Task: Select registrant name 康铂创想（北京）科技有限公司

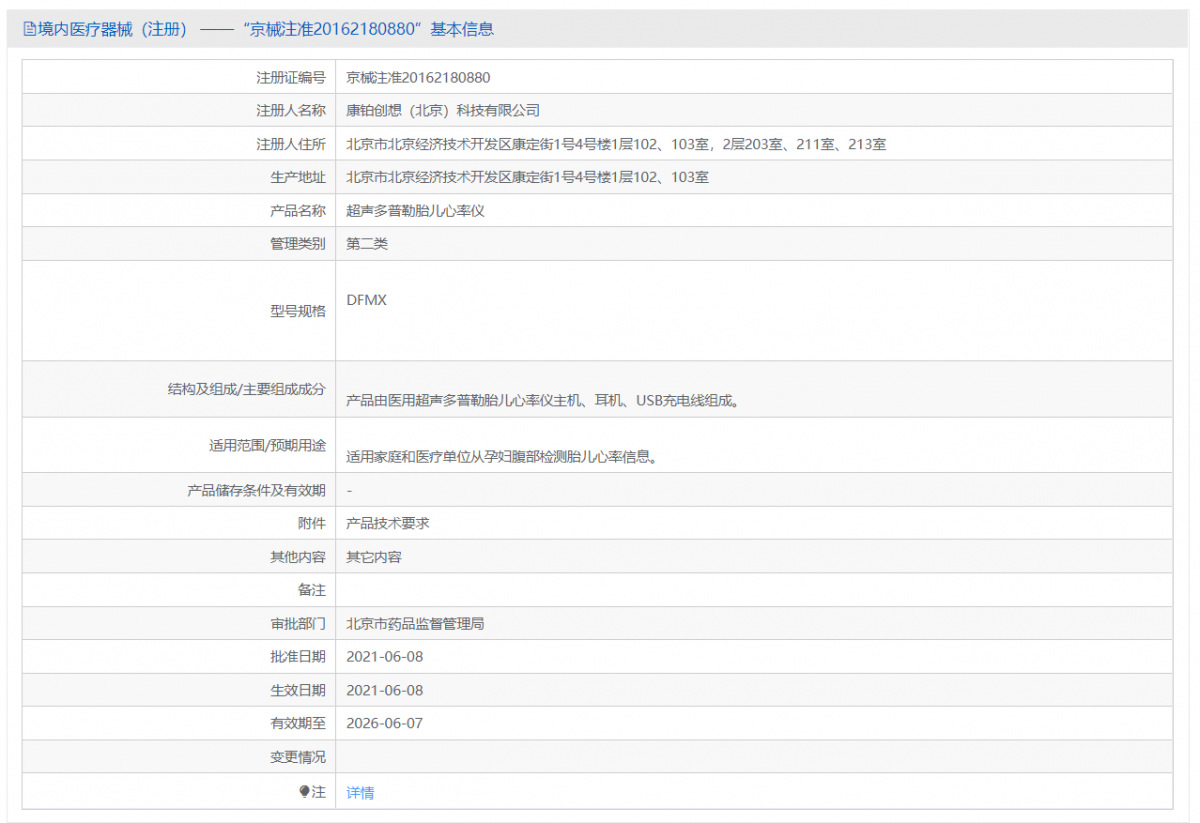Action: tap(443, 110)
